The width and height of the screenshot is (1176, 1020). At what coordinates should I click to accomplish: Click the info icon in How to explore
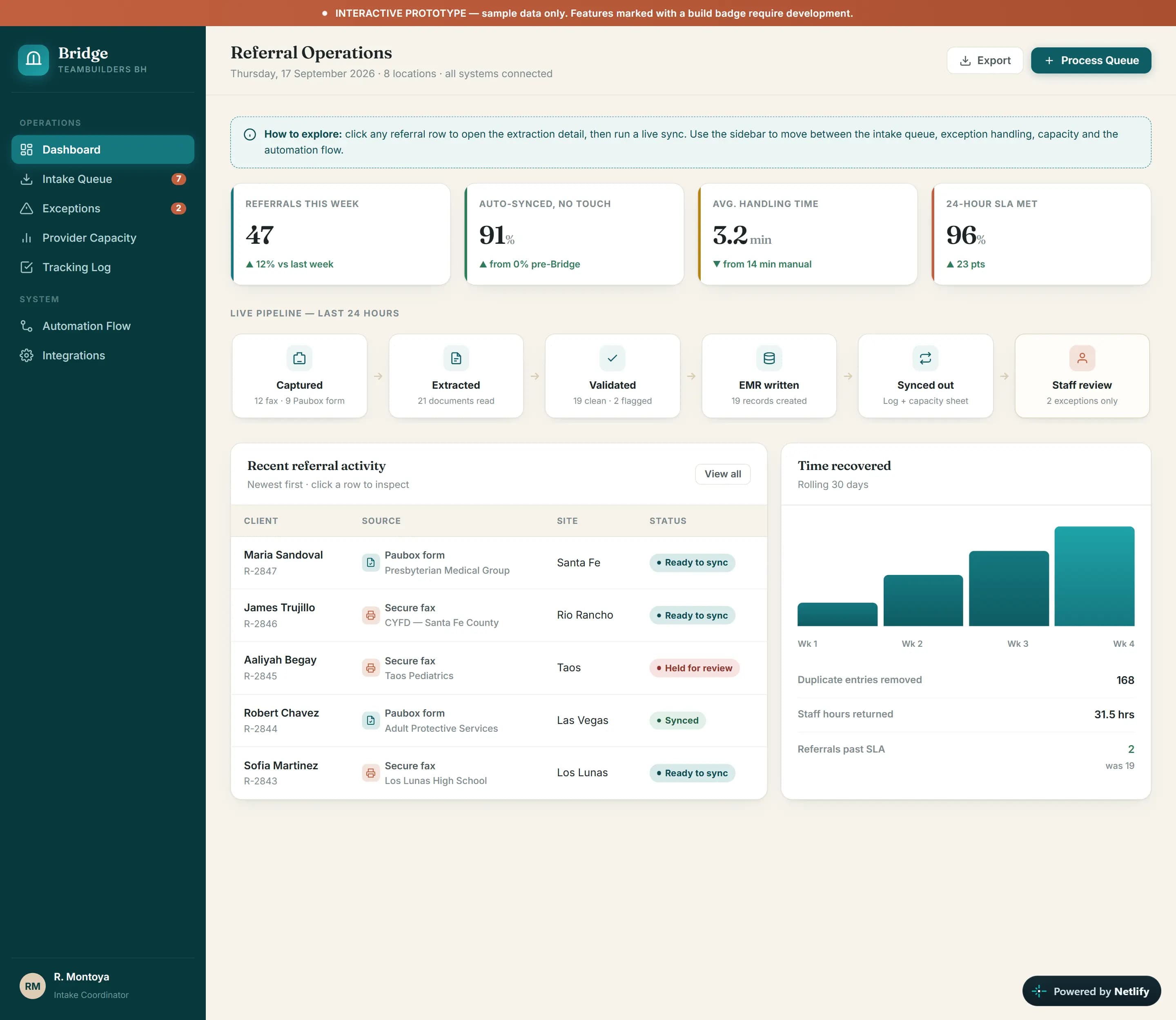click(250, 135)
